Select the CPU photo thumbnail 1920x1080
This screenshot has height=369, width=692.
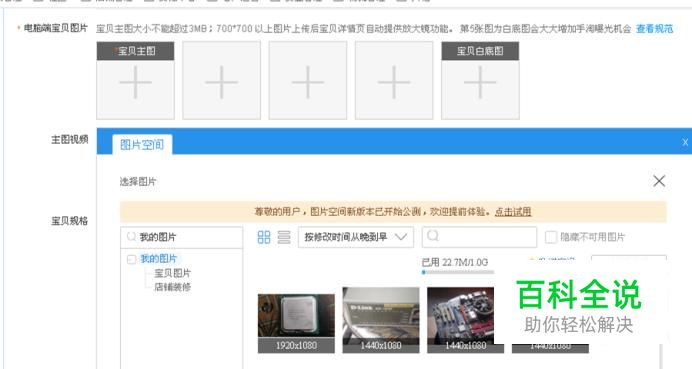[296, 323]
